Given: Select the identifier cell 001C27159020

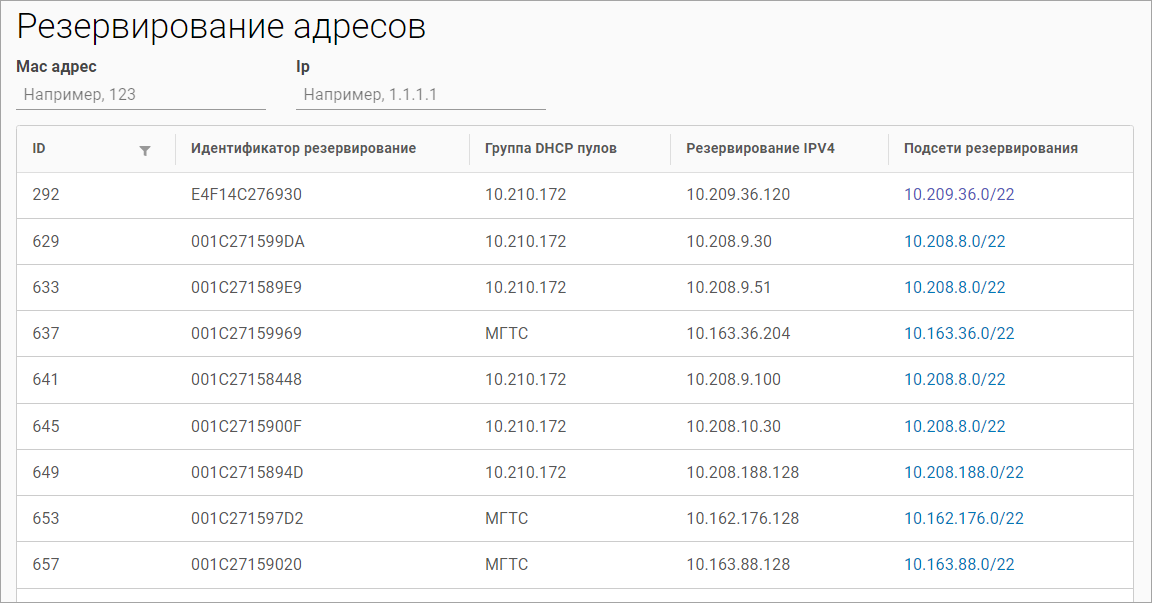Looking at the screenshot, I should [246, 565].
